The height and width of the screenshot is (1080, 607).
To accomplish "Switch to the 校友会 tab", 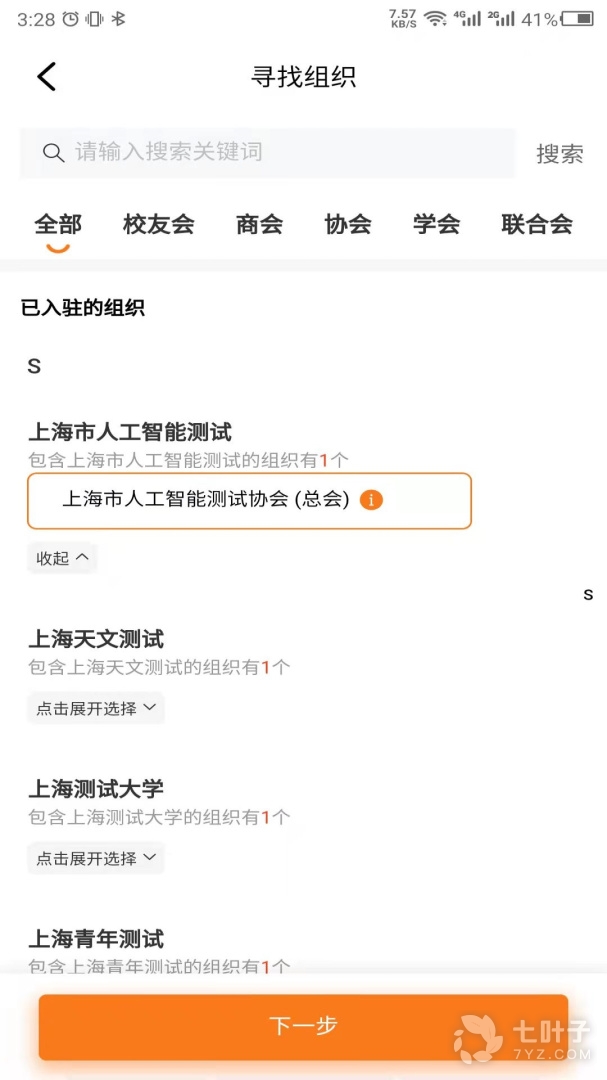I will 159,224.
